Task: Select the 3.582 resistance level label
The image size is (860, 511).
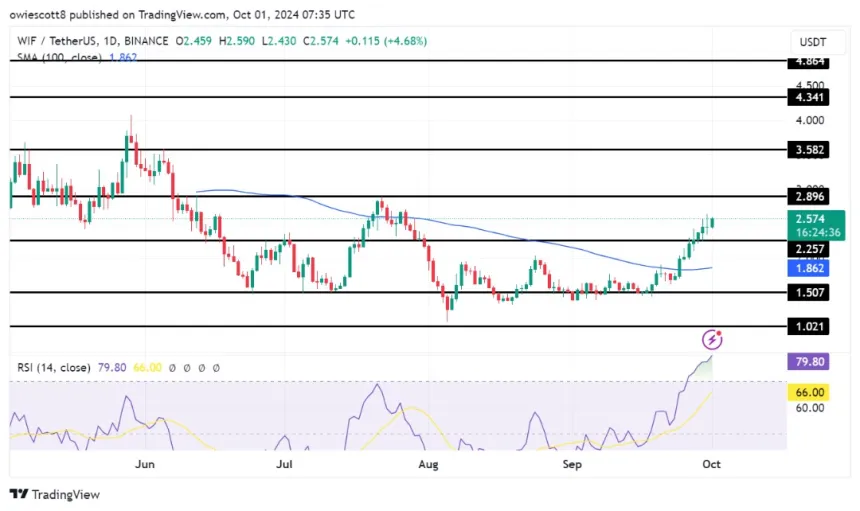Action: (811, 150)
